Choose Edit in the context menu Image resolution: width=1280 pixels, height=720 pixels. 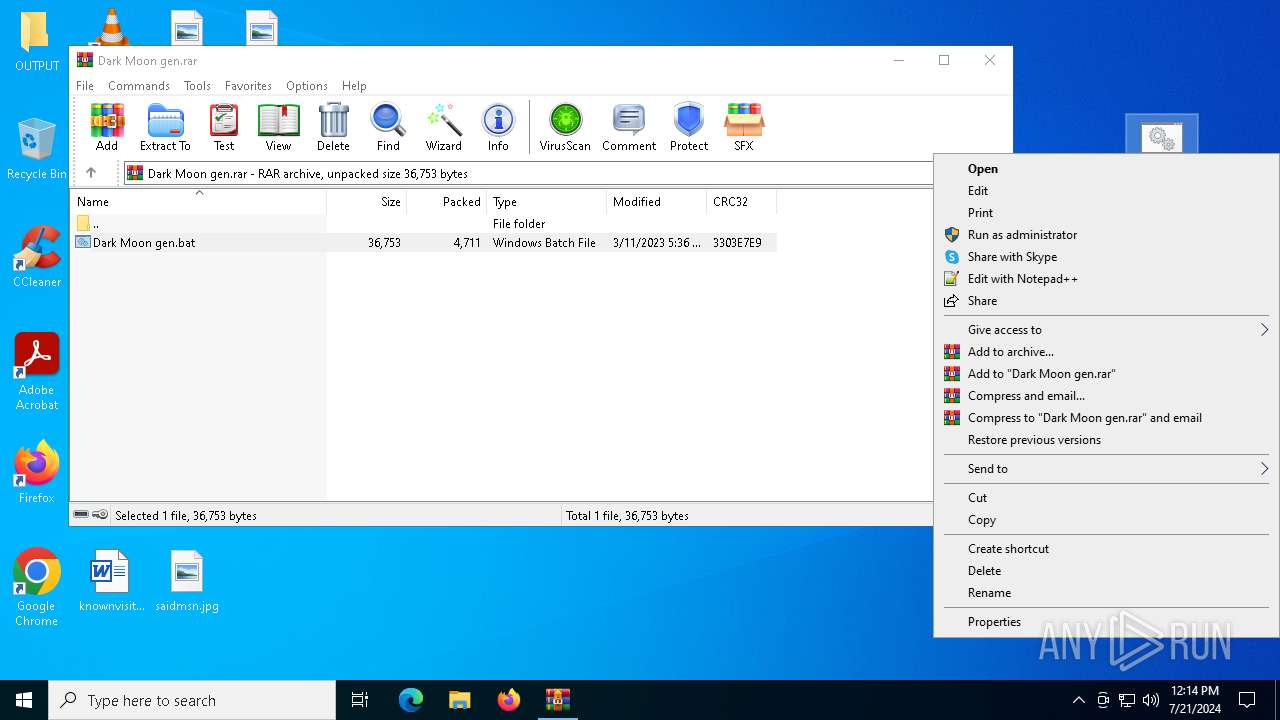point(1106,191)
